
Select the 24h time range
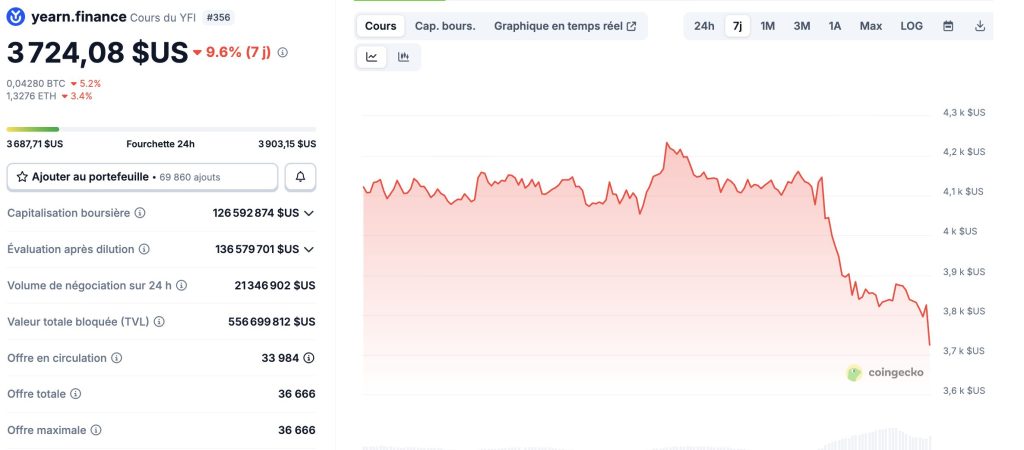point(704,26)
